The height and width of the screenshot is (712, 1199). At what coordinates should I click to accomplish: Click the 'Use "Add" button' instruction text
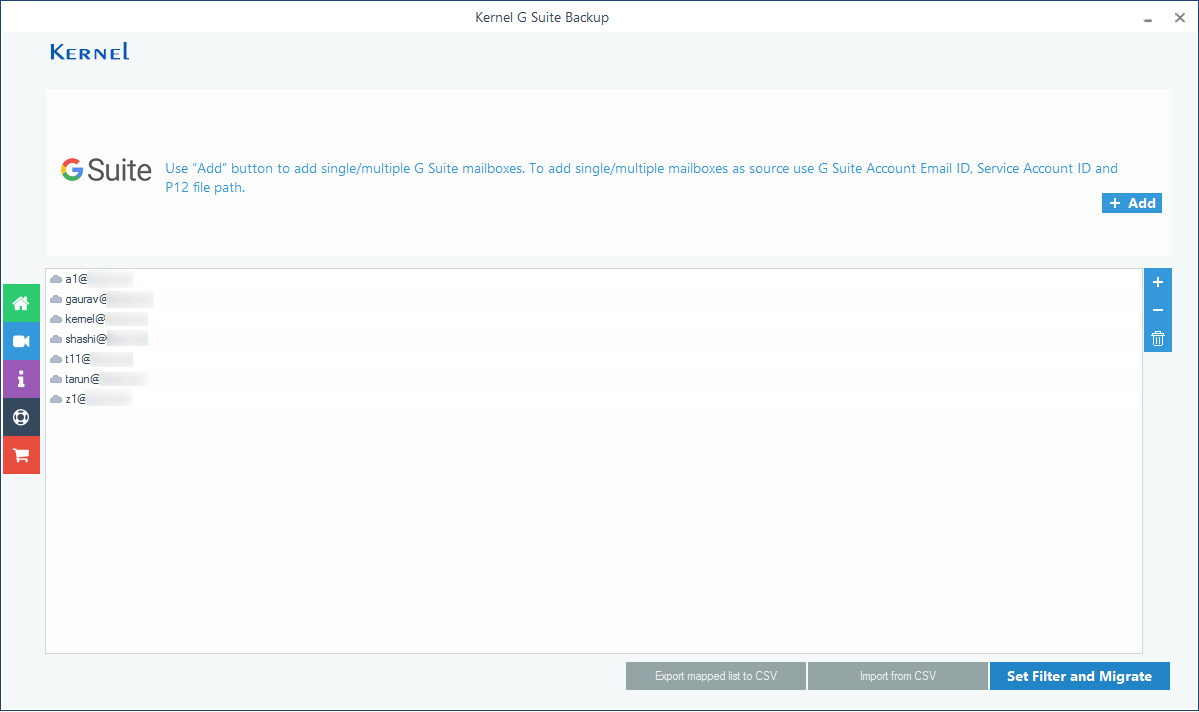pos(642,177)
